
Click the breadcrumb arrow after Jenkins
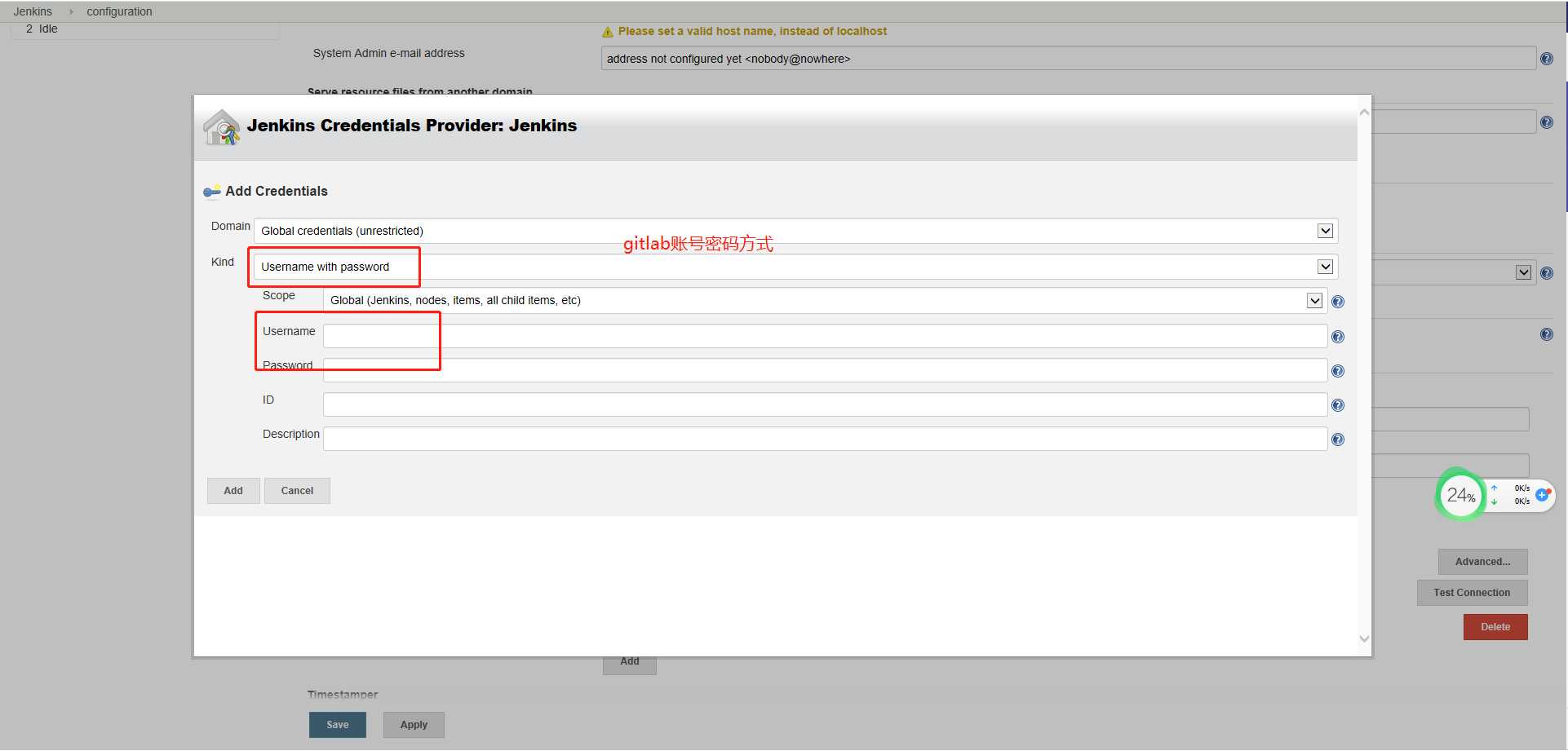tap(71, 11)
